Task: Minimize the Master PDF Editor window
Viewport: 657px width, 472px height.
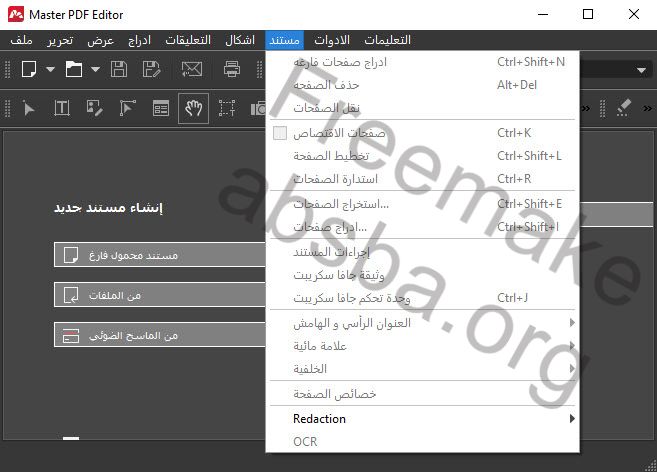Action: coord(543,14)
